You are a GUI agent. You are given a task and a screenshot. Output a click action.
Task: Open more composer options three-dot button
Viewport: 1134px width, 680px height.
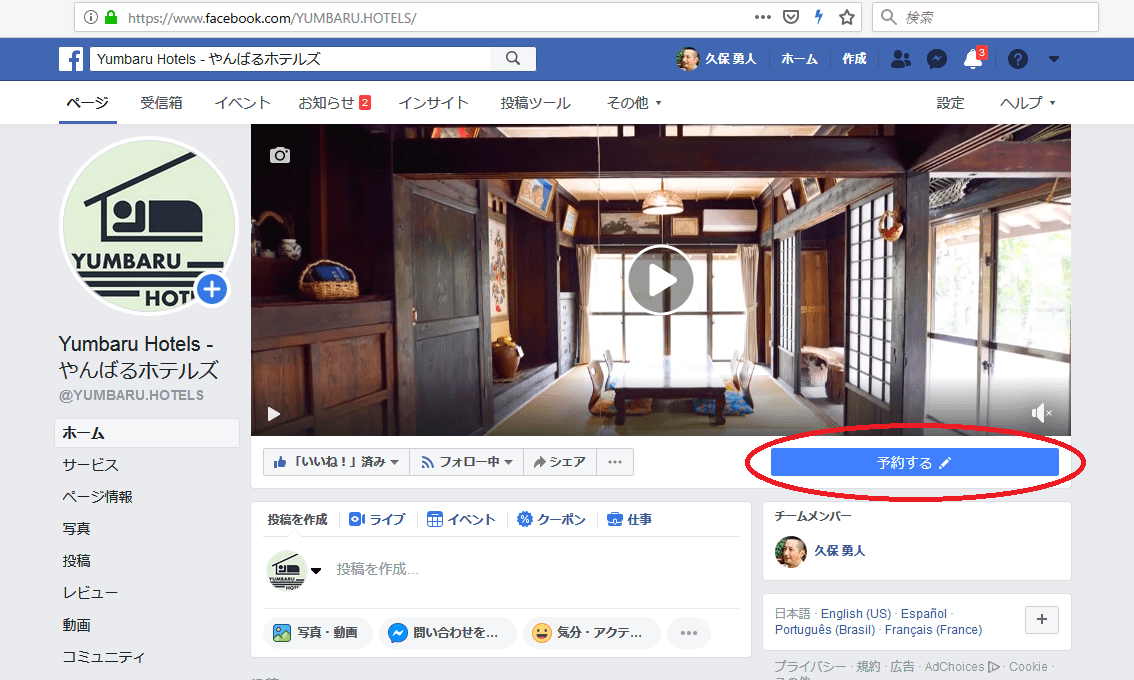pos(688,633)
